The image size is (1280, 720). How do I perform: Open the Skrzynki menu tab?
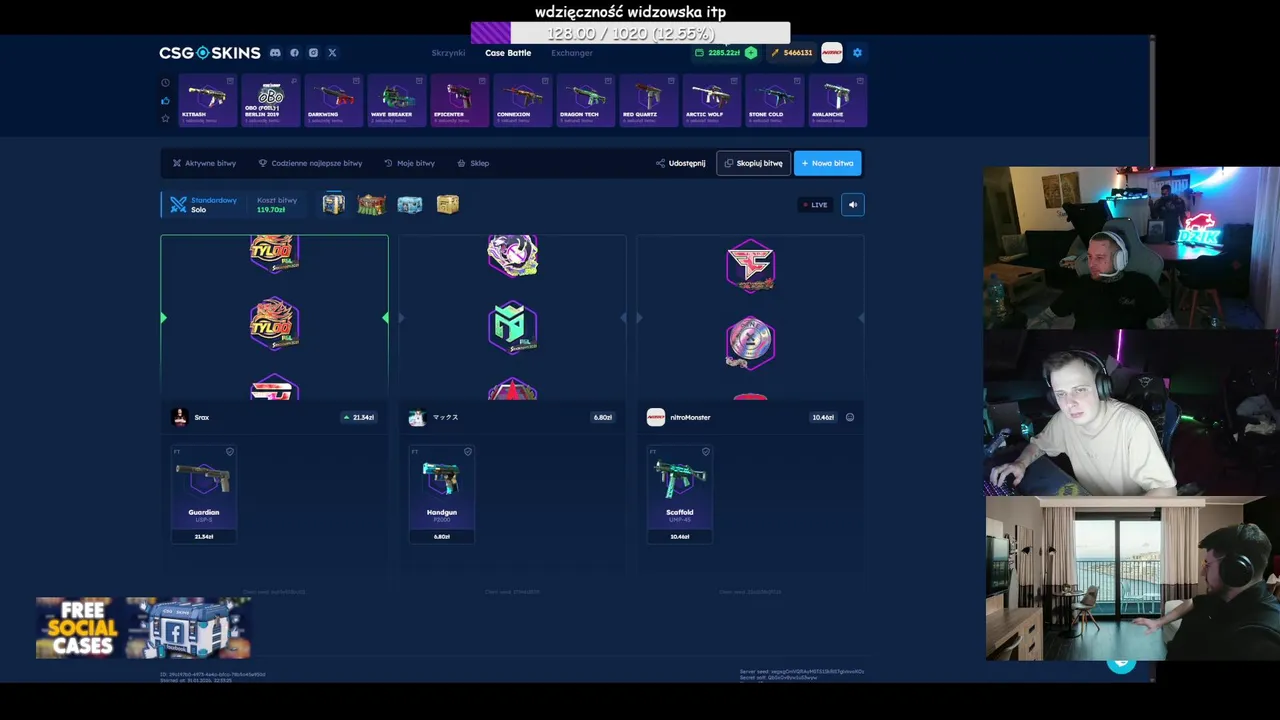448,53
